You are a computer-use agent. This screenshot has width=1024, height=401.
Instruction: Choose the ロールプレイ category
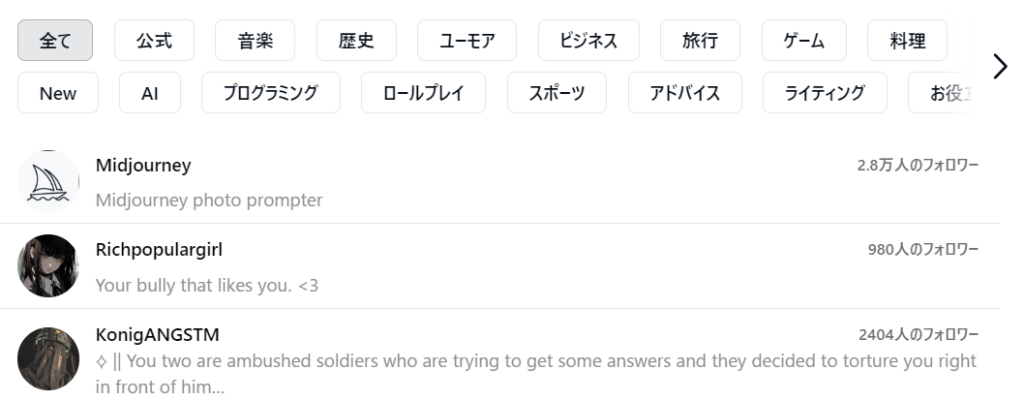point(423,93)
